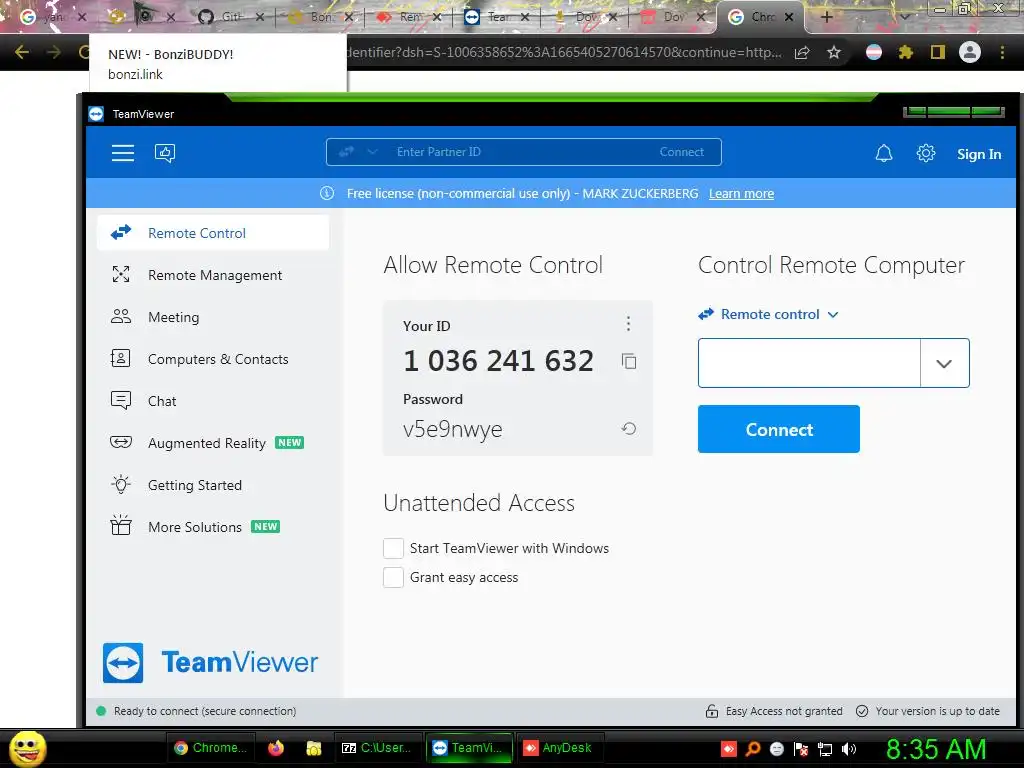Click the Meeting people icon
Image resolution: width=1024 pixels, height=768 pixels.
click(x=121, y=316)
